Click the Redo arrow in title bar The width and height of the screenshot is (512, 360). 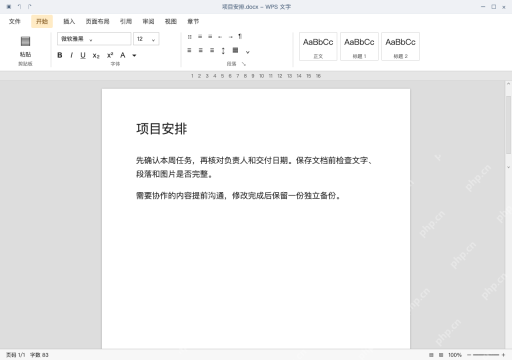pos(30,6)
